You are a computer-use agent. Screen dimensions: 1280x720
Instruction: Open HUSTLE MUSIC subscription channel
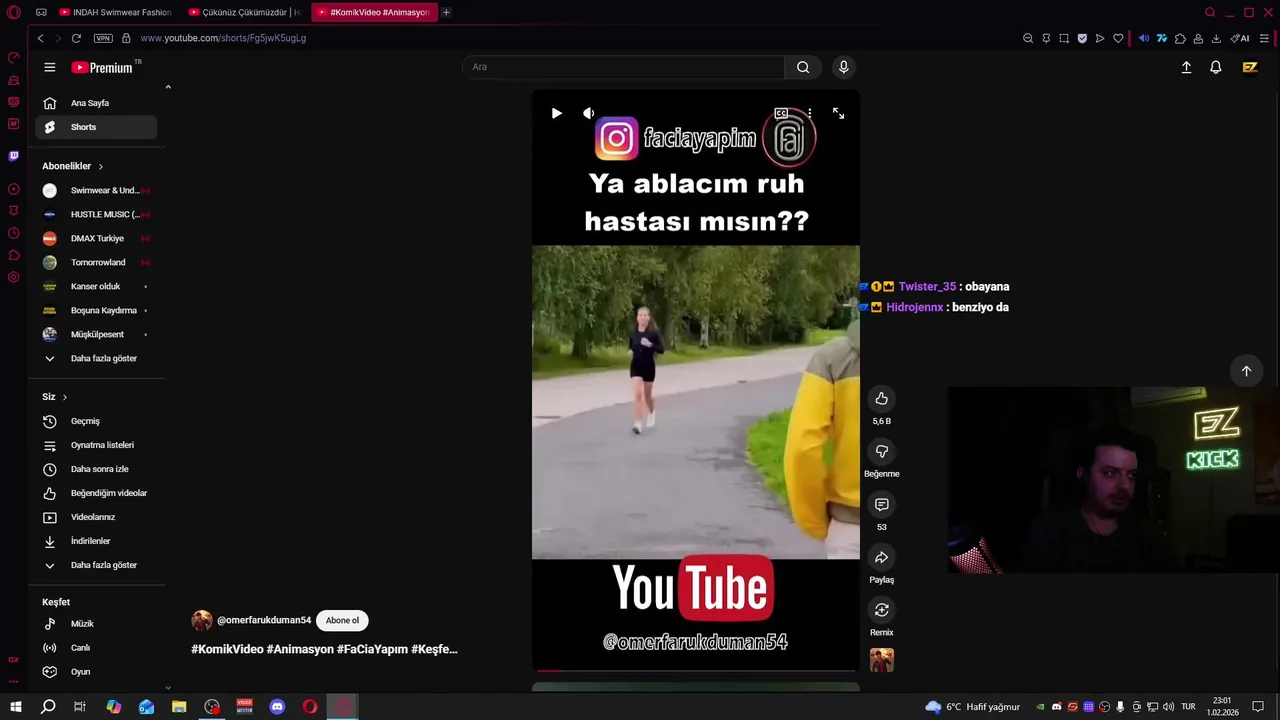click(x=96, y=214)
